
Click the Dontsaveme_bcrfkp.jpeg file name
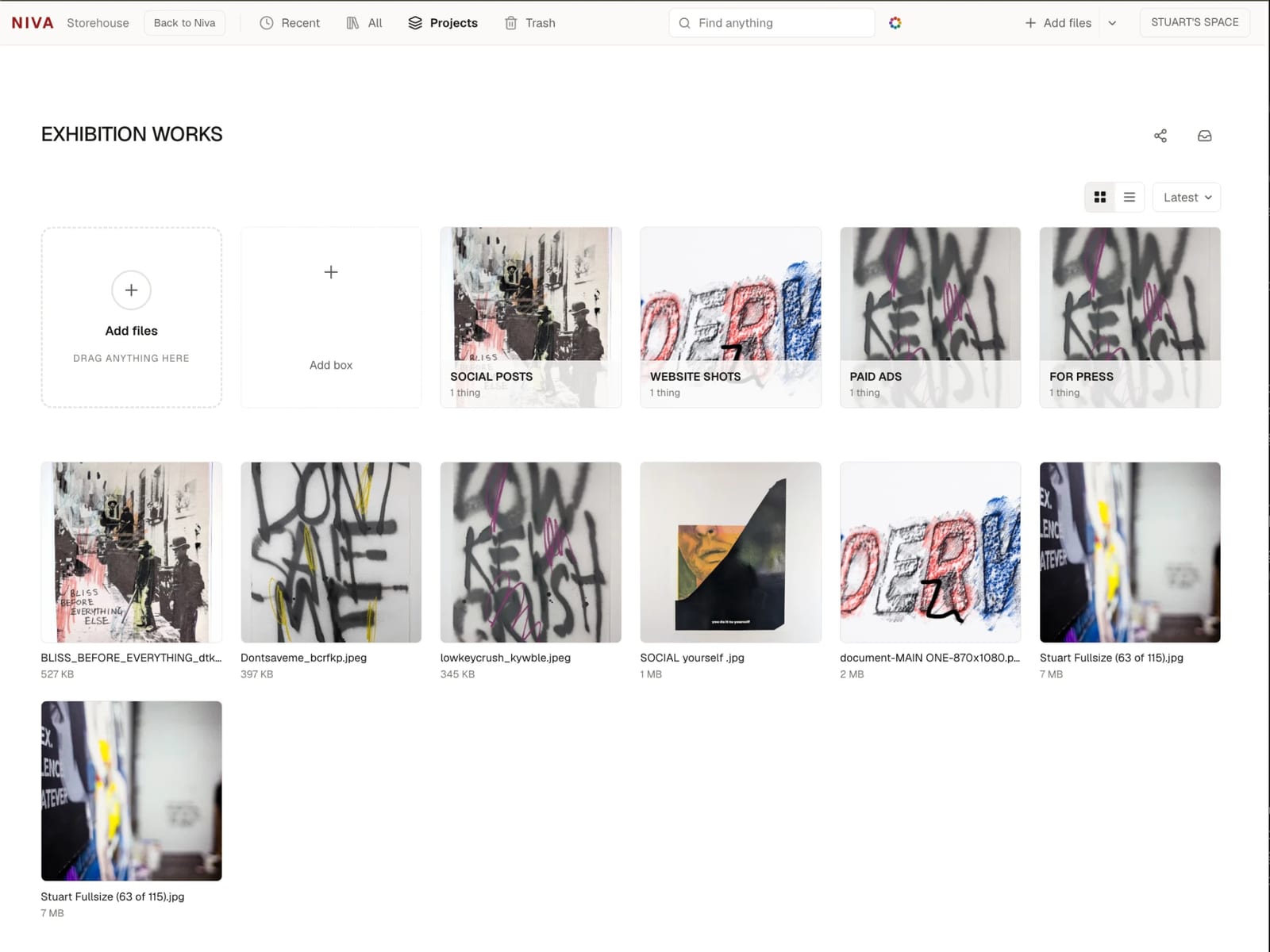pyautogui.click(x=303, y=658)
